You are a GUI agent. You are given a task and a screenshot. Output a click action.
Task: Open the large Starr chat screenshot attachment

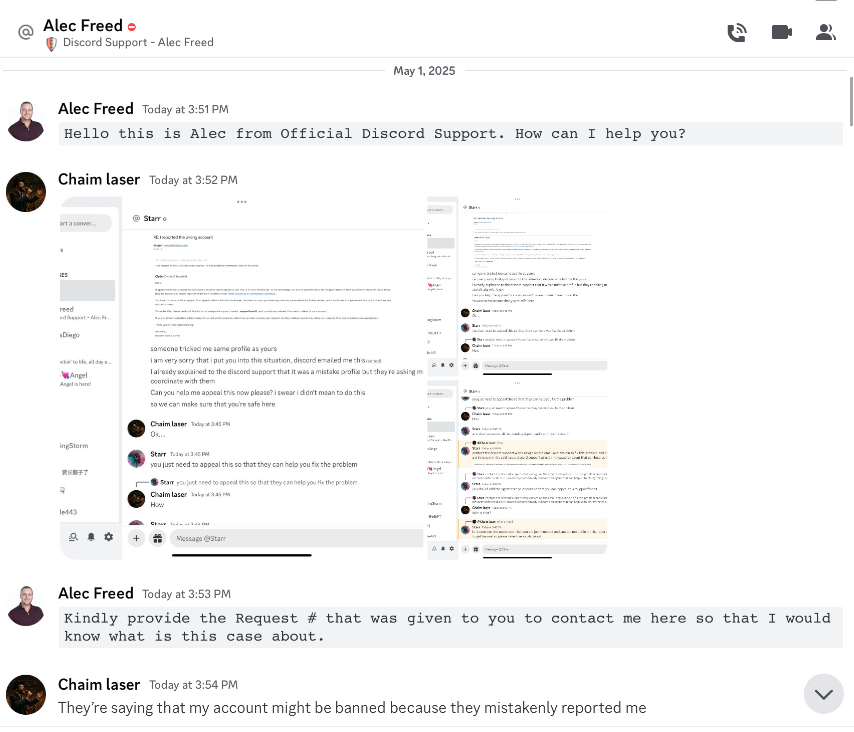pyautogui.click(x=243, y=378)
